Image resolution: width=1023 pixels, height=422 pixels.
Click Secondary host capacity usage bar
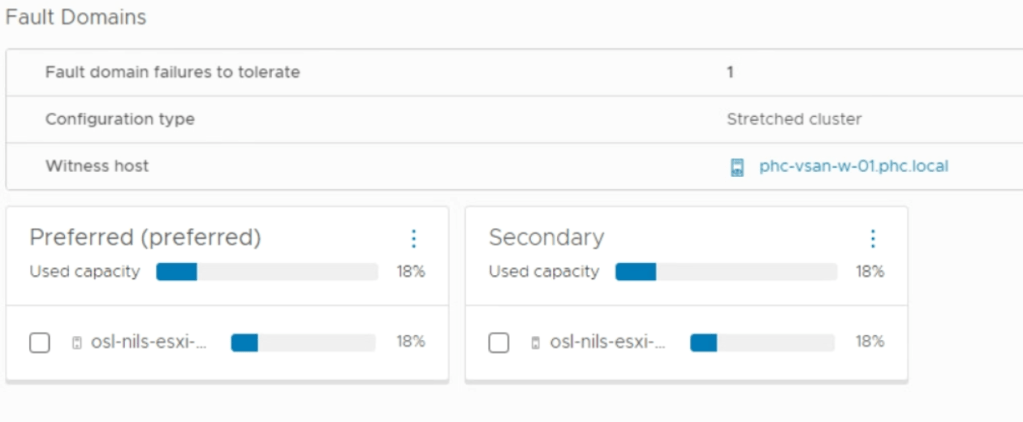[x=762, y=342]
